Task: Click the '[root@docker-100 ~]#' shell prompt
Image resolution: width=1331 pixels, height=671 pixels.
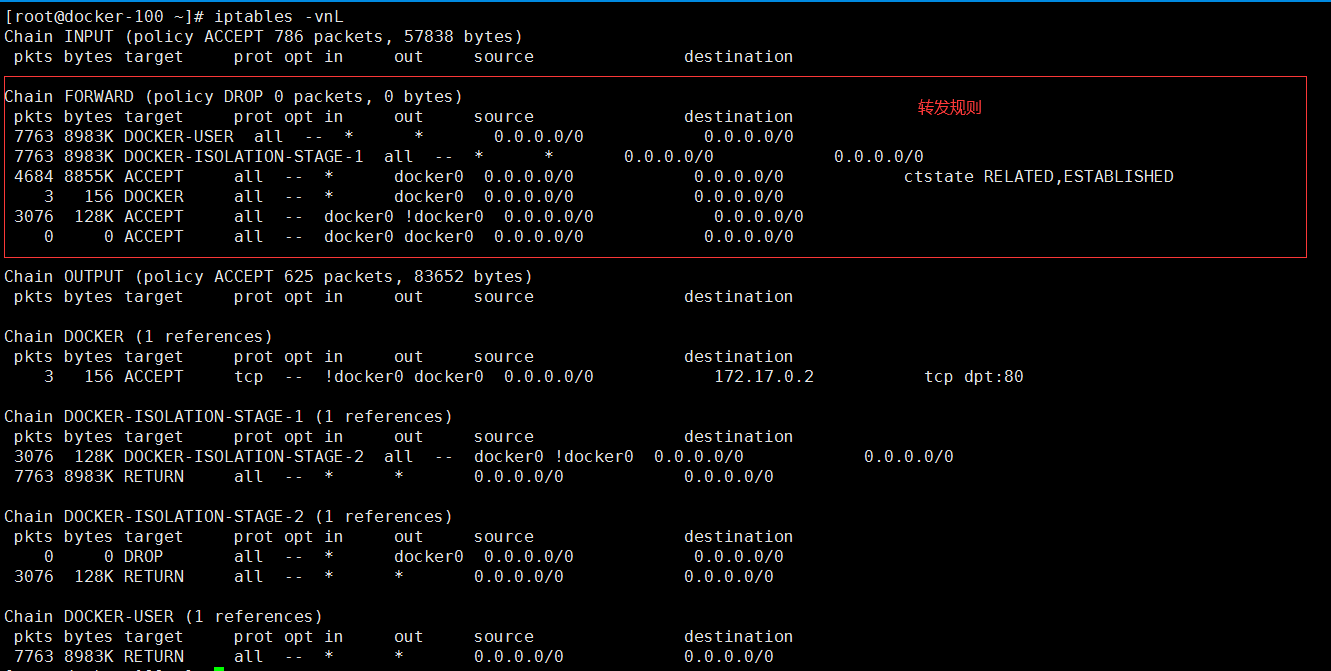Action: point(104,17)
